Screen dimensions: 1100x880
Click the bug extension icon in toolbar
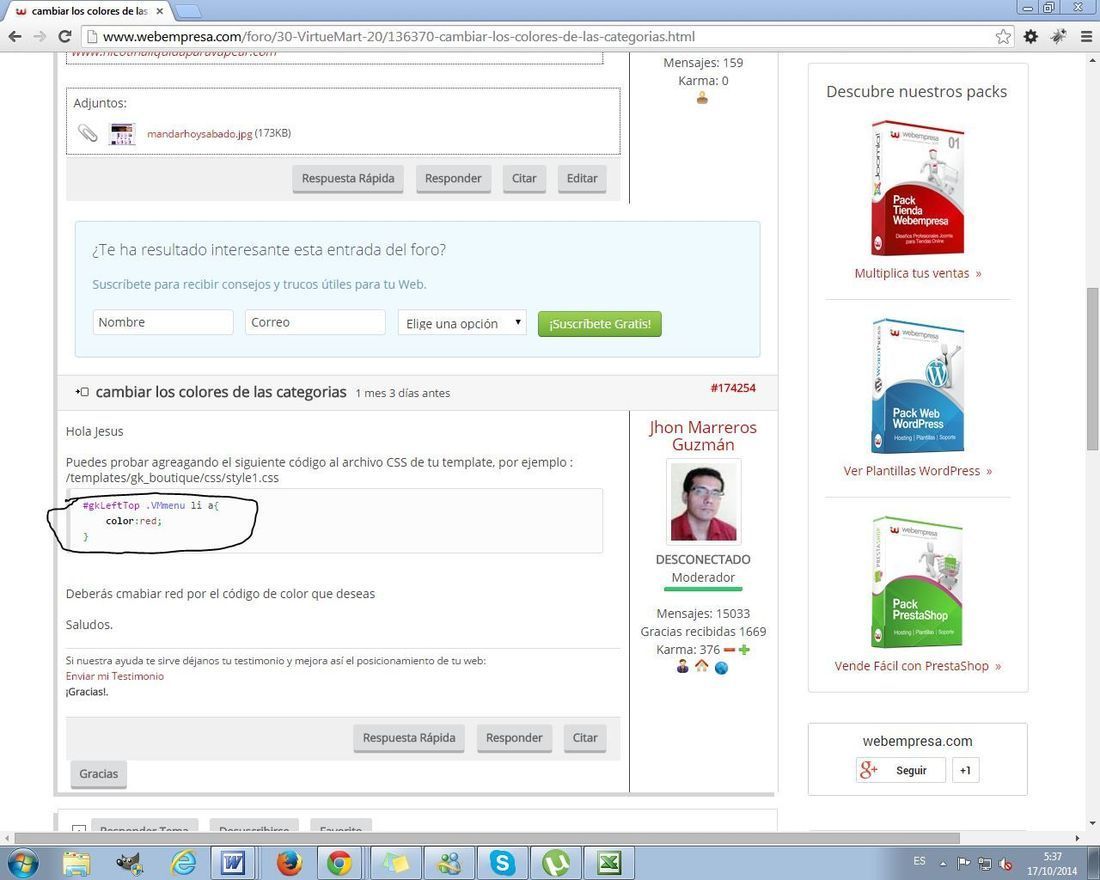click(x=1058, y=36)
